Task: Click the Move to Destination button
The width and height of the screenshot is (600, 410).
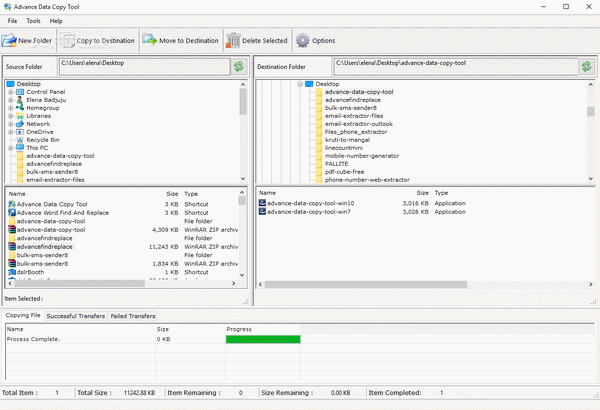Action: [x=181, y=41]
